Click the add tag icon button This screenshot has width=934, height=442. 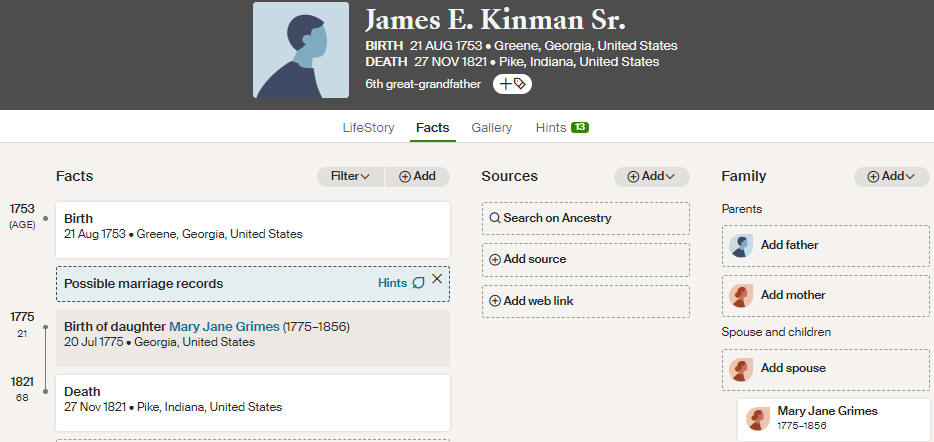512,84
